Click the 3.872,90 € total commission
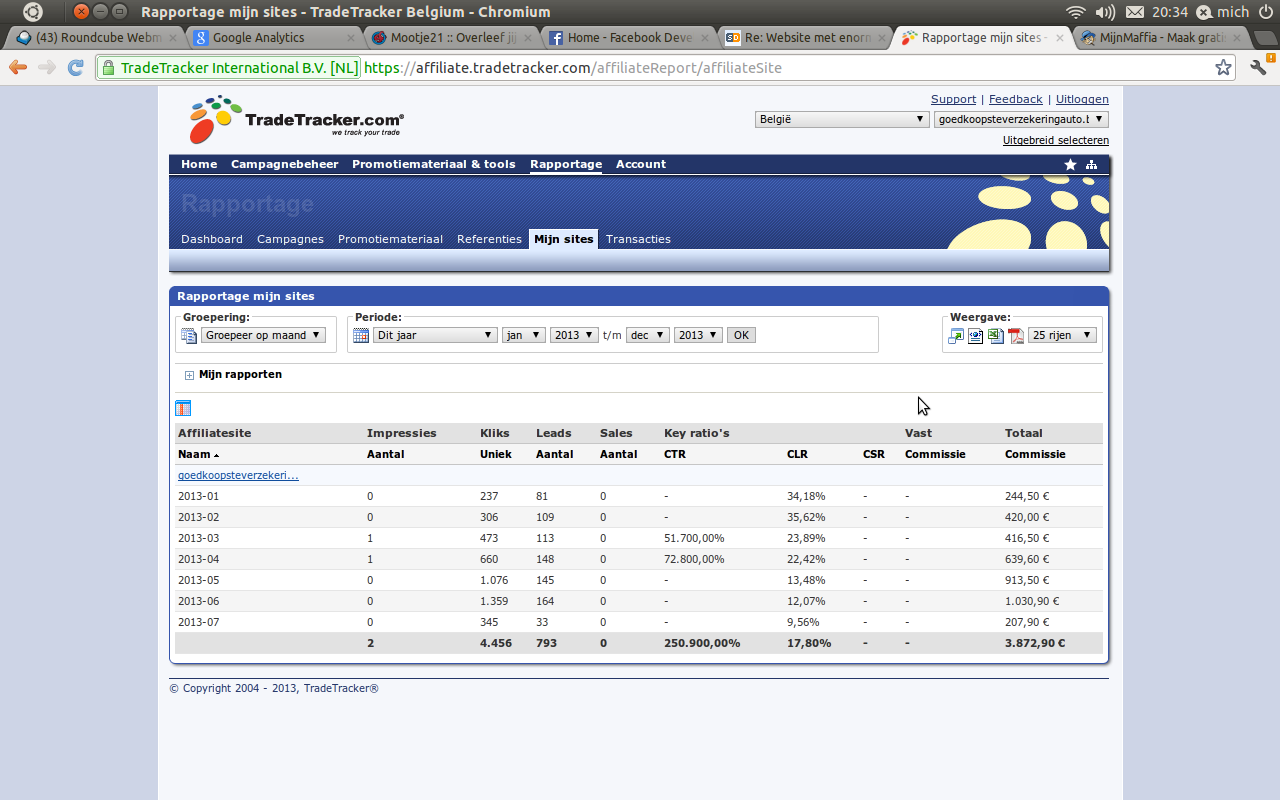The height and width of the screenshot is (800, 1280). [x=1035, y=643]
